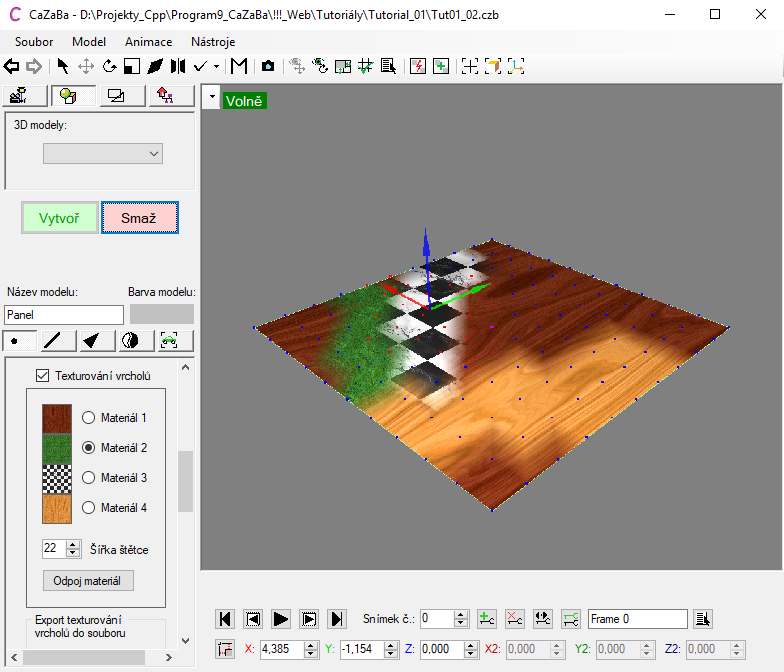Enable the Texturování vrcholů checkbox
The width and height of the screenshot is (784, 672).
[x=42, y=376]
